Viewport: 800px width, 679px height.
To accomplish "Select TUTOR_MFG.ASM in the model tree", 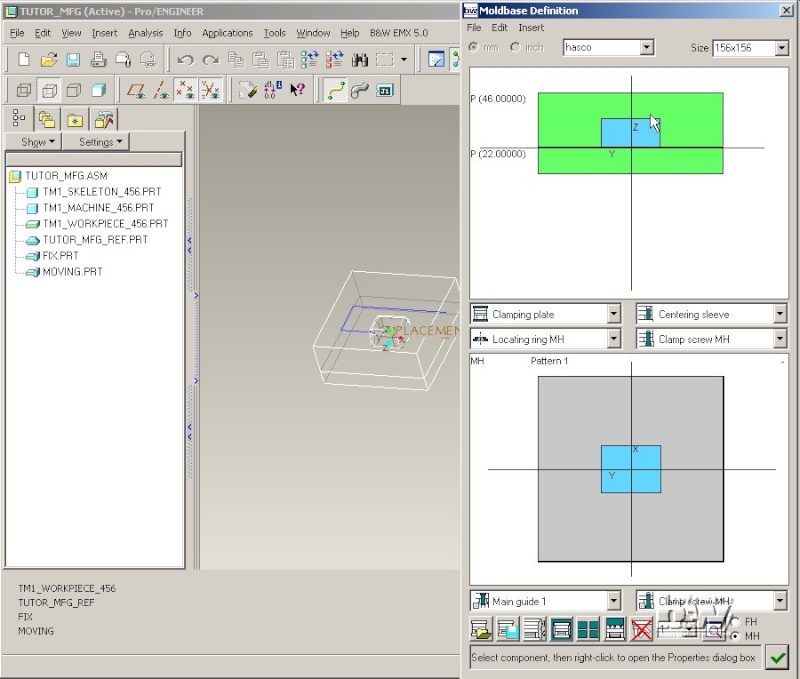I will tap(66, 176).
